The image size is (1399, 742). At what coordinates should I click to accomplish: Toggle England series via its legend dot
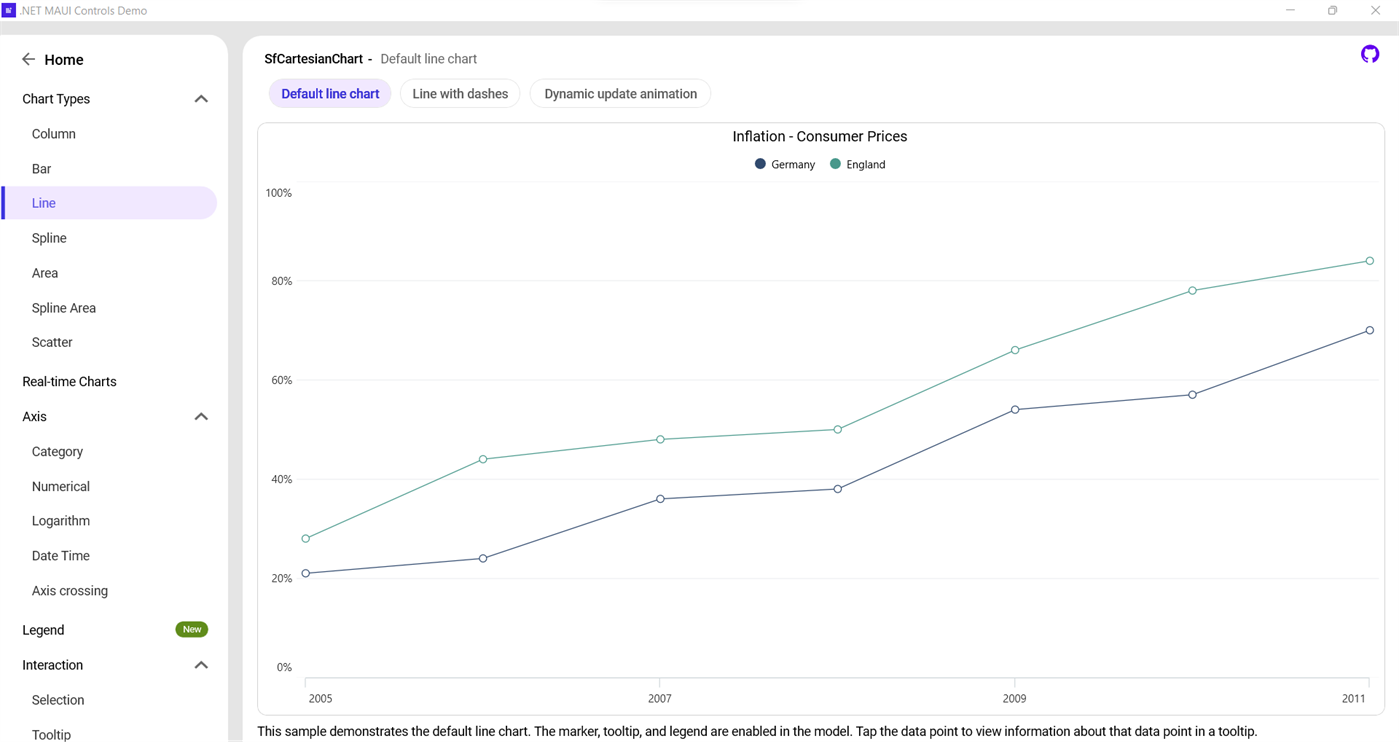point(835,164)
